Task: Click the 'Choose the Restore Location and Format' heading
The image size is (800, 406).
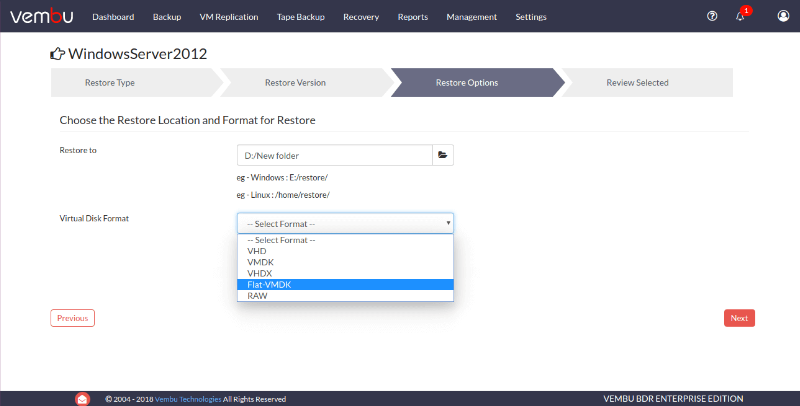Action: tap(187, 120)
